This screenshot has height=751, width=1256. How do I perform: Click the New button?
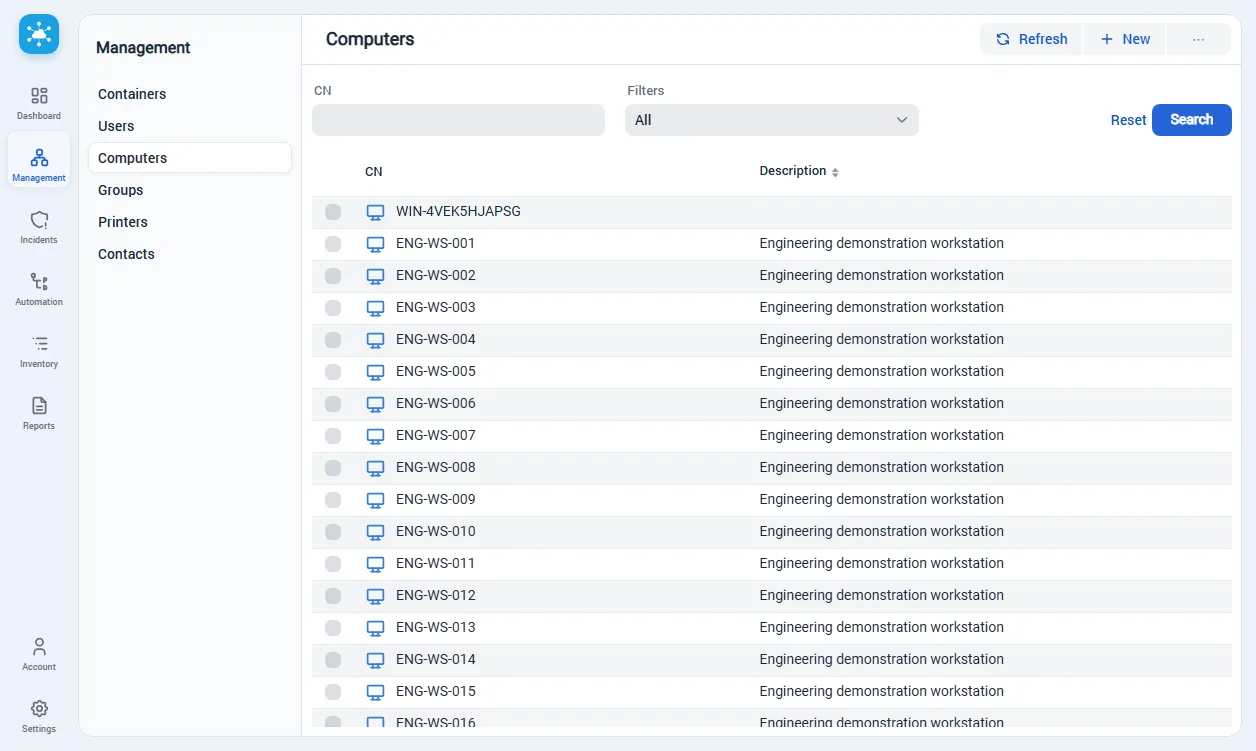[1125, 39]
